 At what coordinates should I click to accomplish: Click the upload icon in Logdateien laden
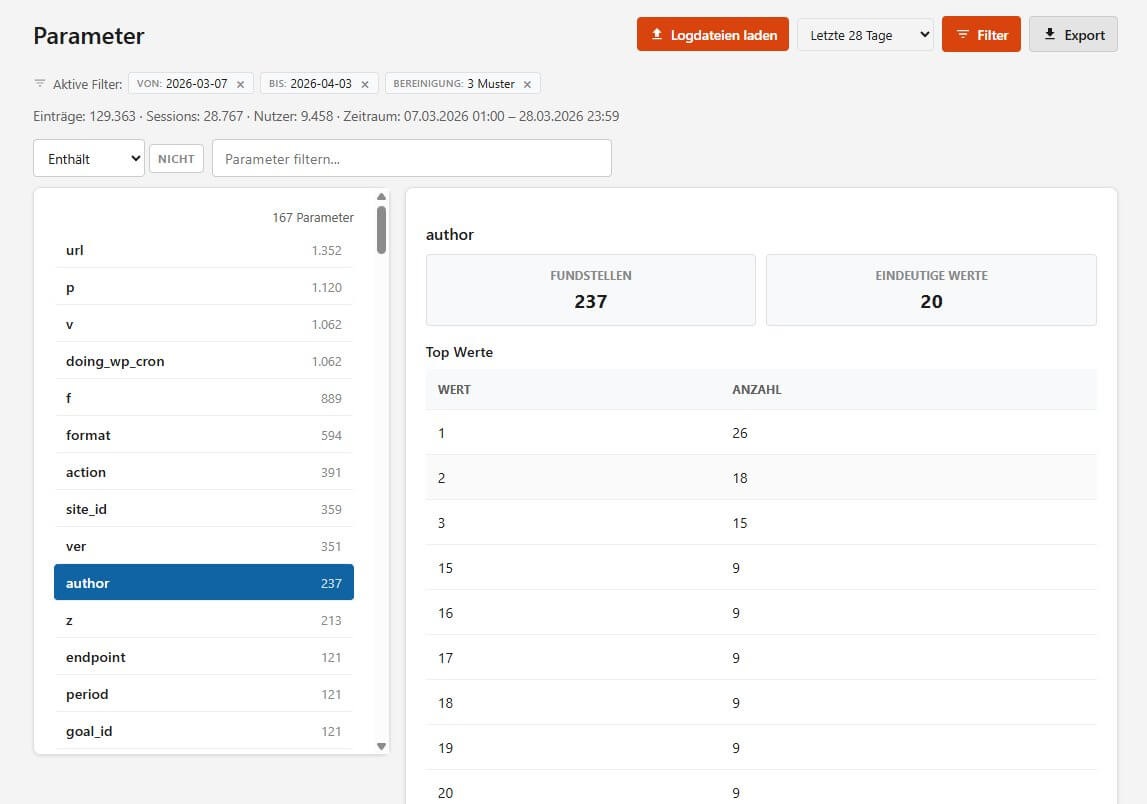(657, 35)
